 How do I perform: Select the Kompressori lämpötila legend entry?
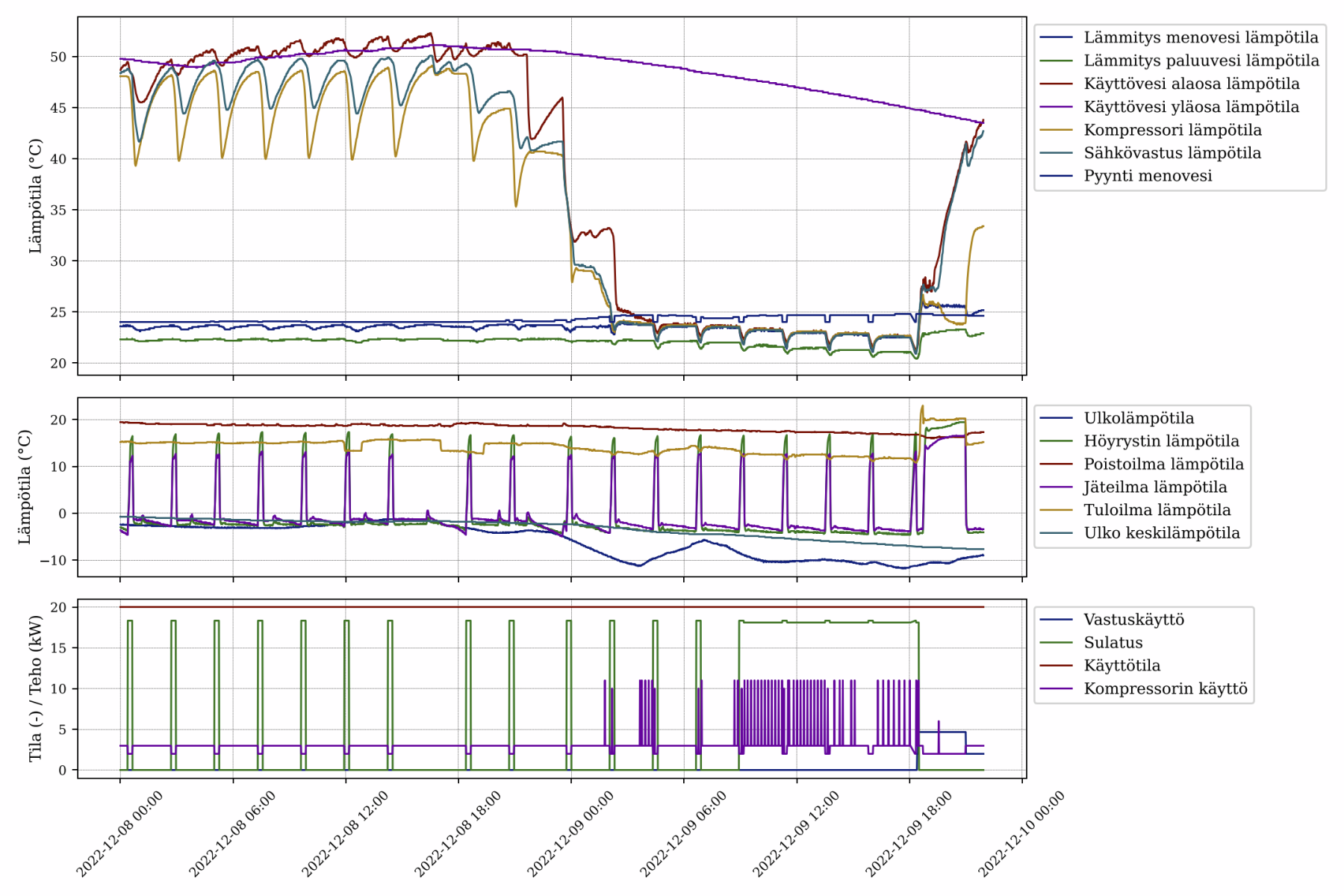pyautogui.click(x=1172, y=130)
